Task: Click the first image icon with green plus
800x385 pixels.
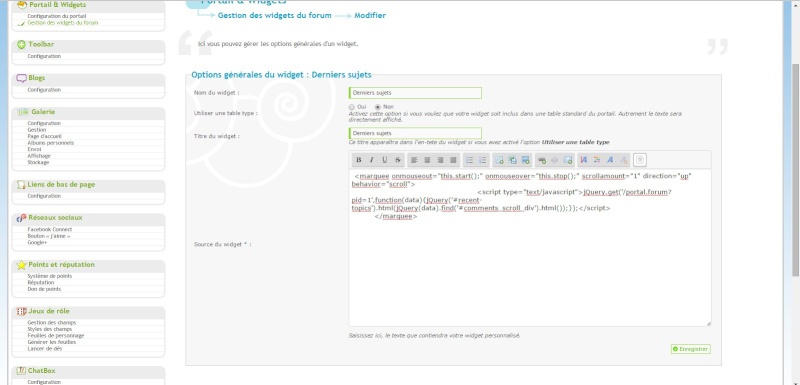Action: click(499, 160)
